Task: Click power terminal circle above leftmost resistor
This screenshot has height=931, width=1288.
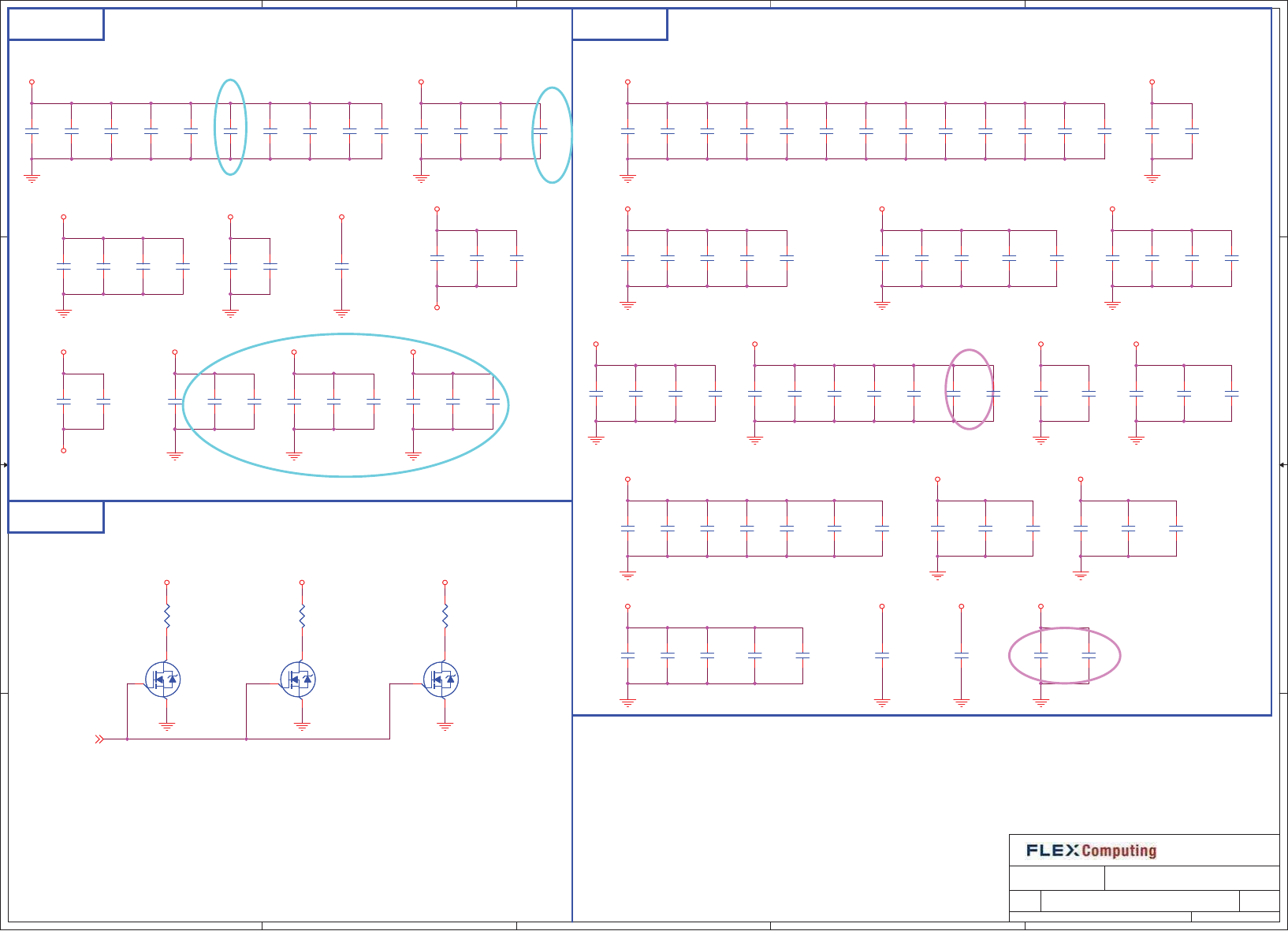Action: (167, 583)
